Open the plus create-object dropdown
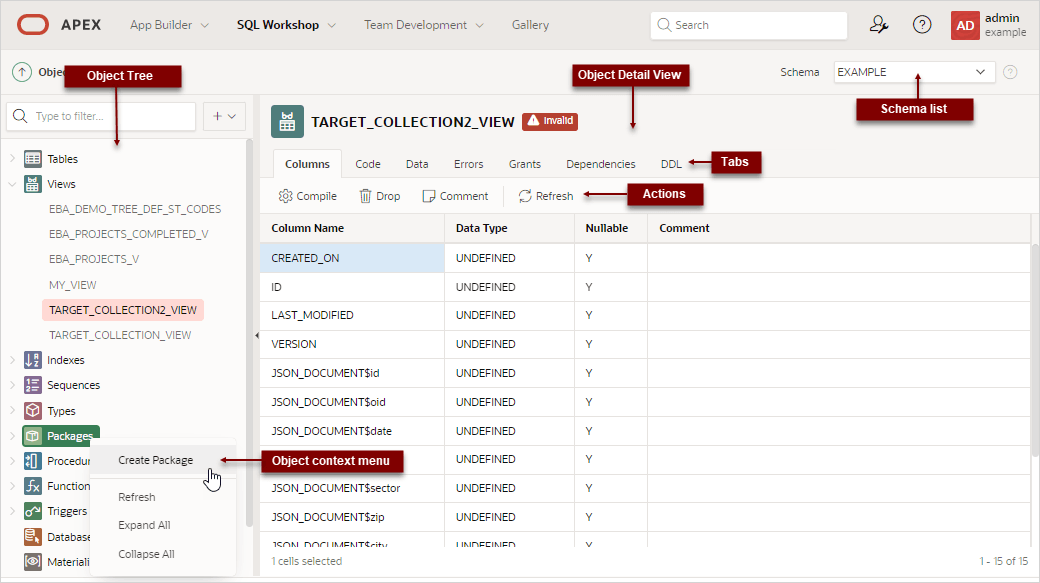The image size is (1040, 583). pos(224,116)
